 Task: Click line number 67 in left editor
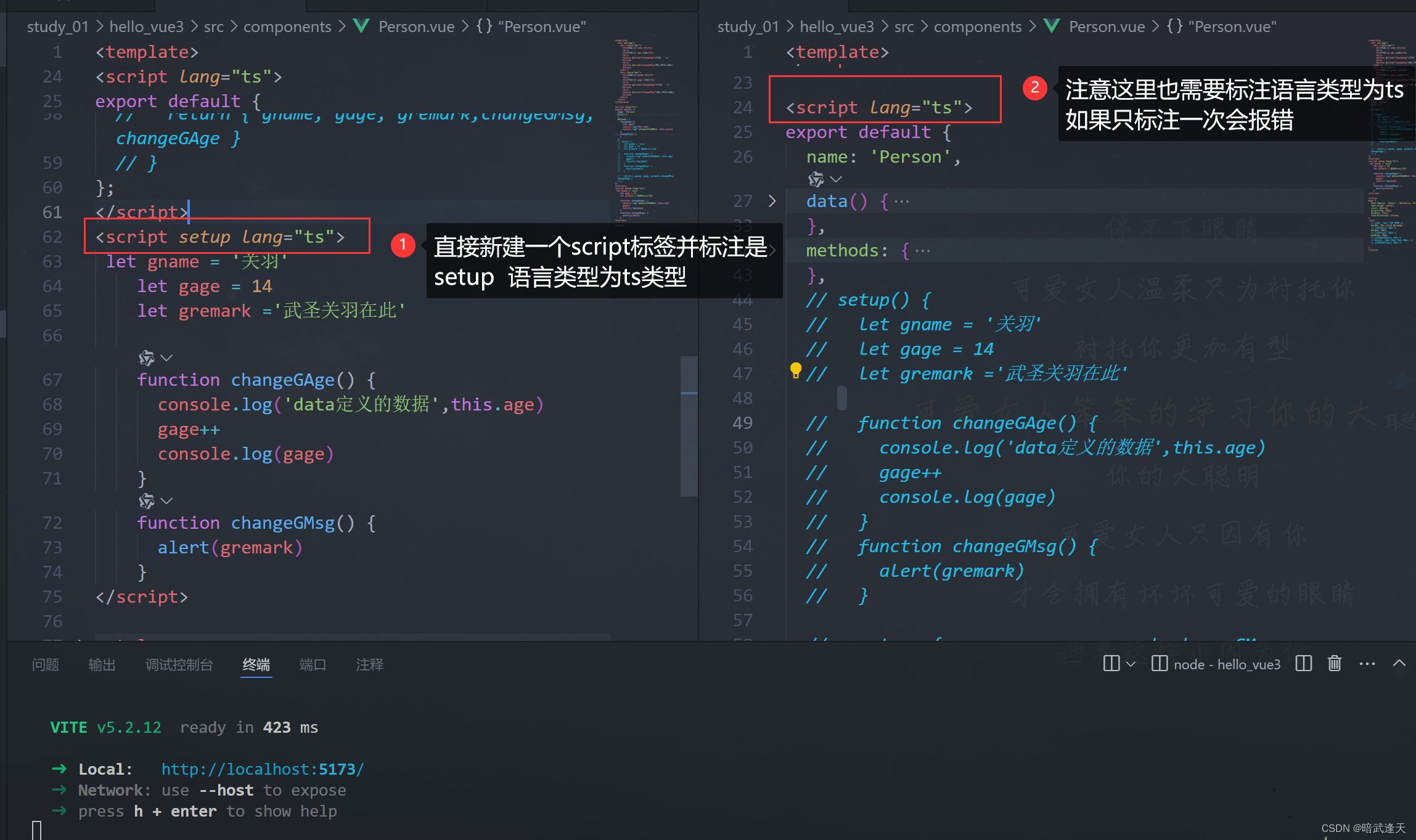pyautogui.click(x=52, y=380)
